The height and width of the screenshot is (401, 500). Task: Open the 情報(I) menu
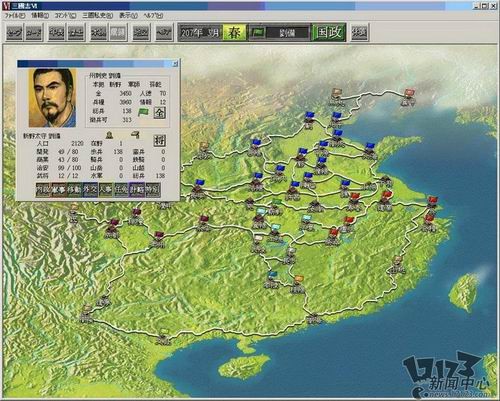[40, 16]
